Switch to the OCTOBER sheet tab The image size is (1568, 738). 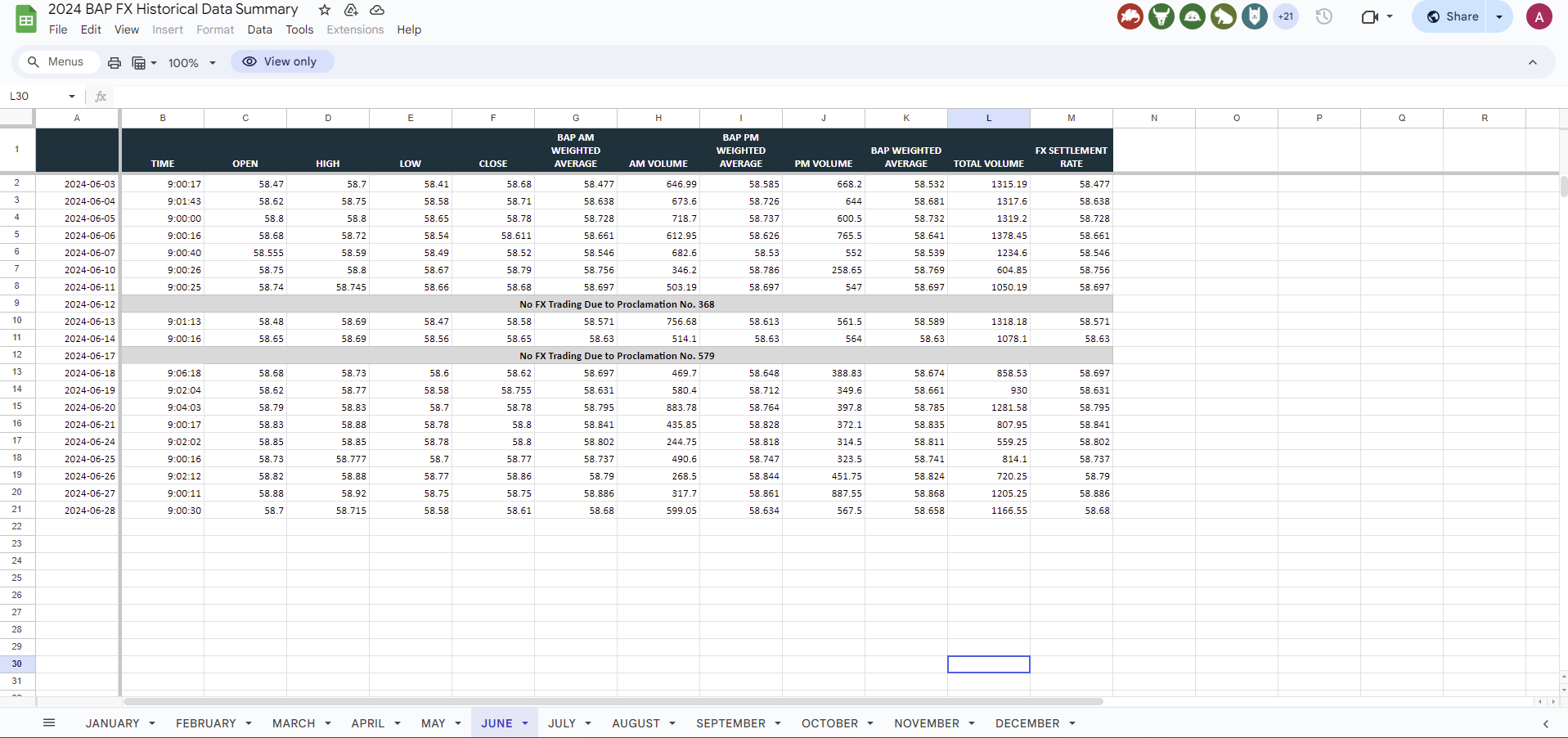[x=830, y=723]
